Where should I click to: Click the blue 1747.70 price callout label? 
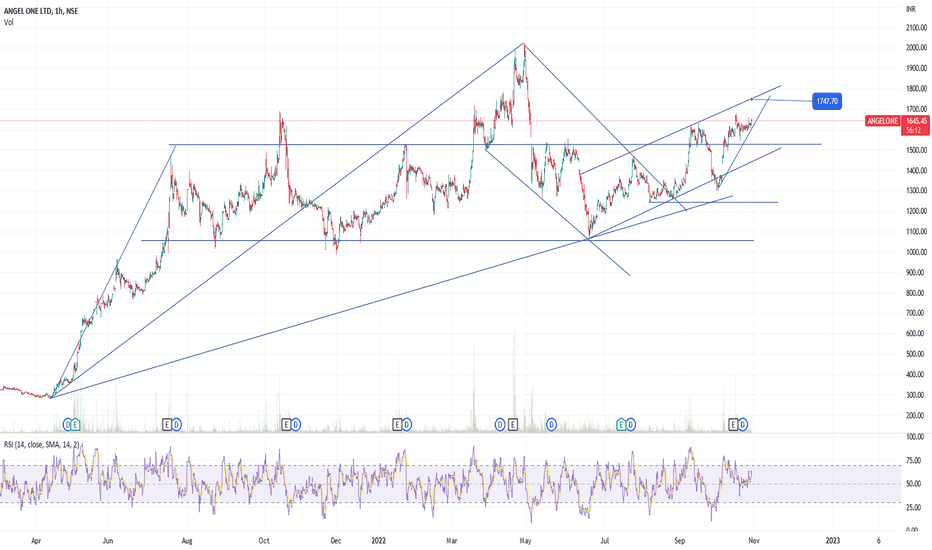(x=827, y=102)
